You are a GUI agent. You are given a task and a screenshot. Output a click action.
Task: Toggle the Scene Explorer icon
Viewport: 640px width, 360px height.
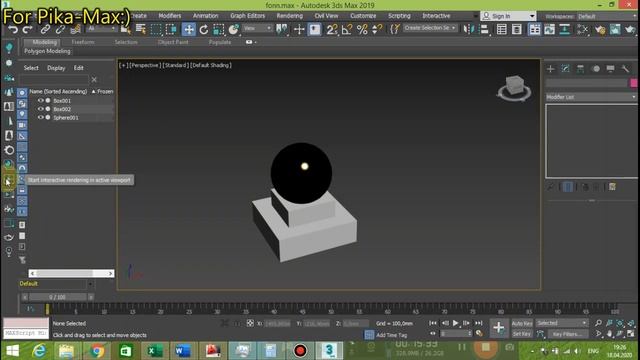point(502,29)
